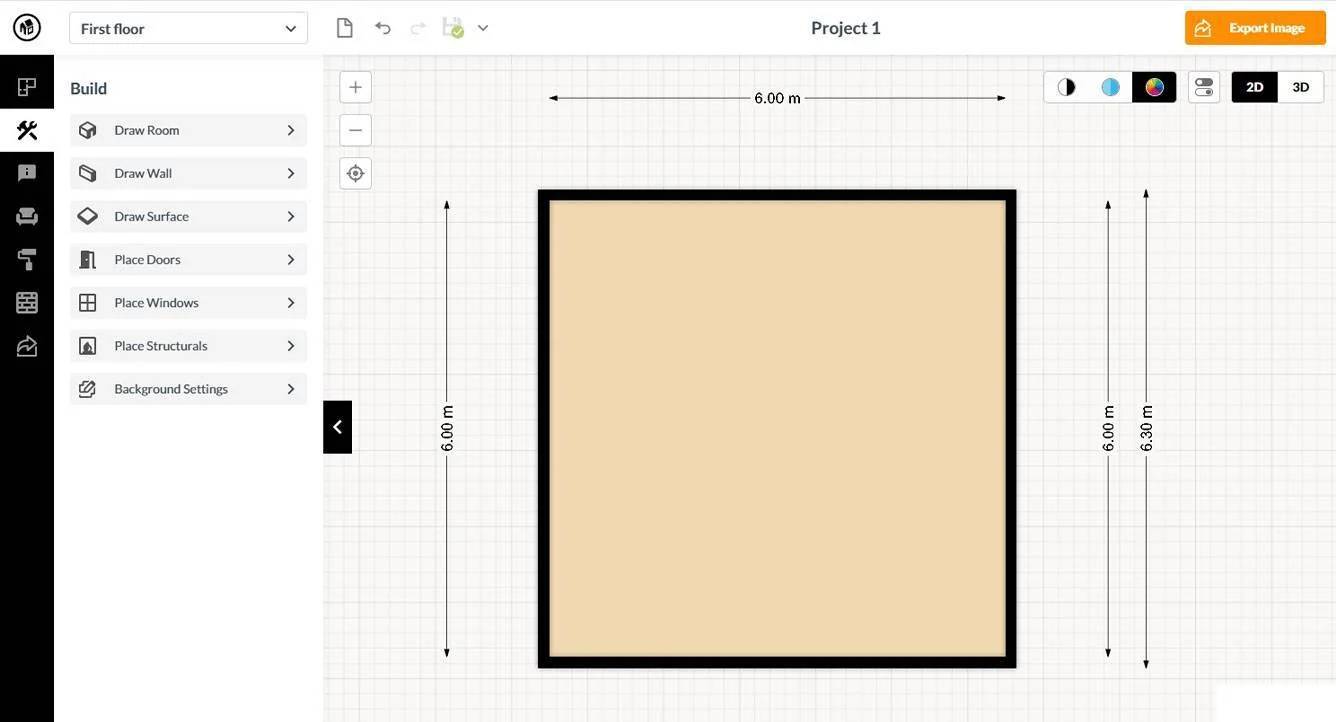The width and height of the screenshot is (1336, 722).
Task: Select the furniture sofa sidebar icon
Action: pos(27,216)
